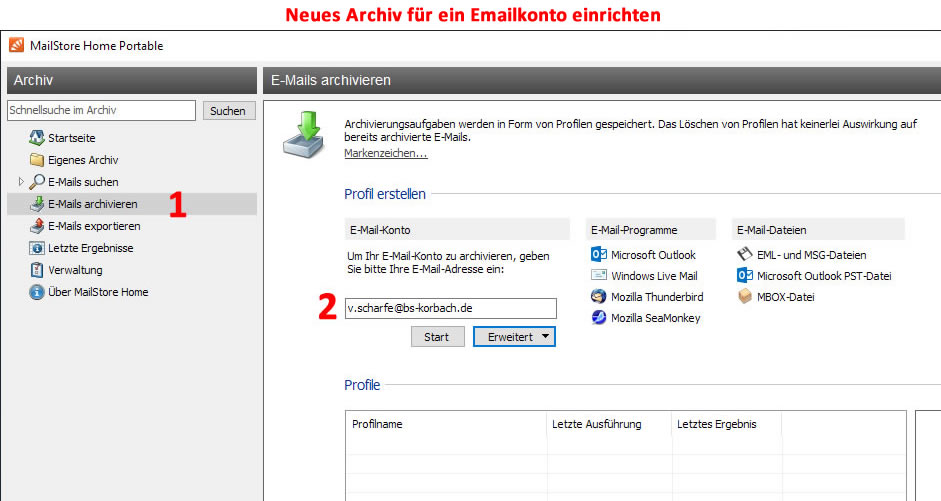Click the Schnellsuche im Archiv field
The image size is (941, 501).
pyautogui.click(x=101, y=110)
